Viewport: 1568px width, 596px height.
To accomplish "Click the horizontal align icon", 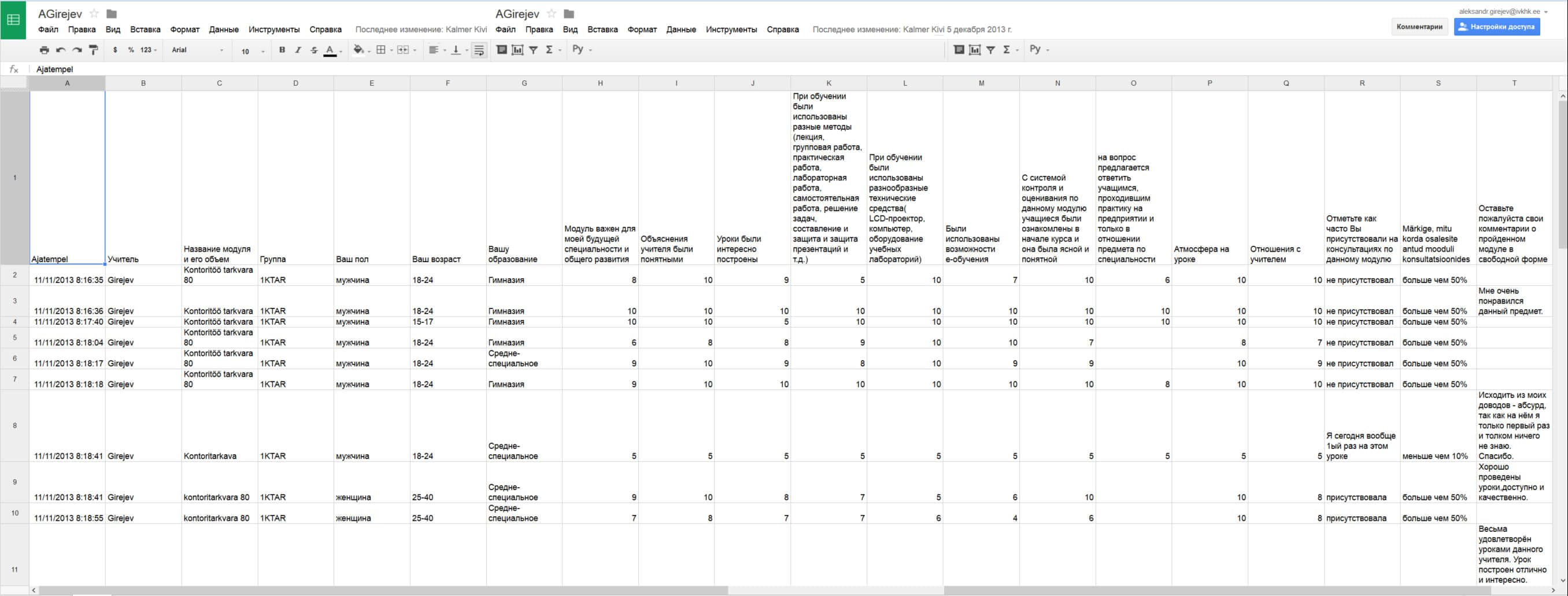I will pyautogui.click(x=434, y=50).
